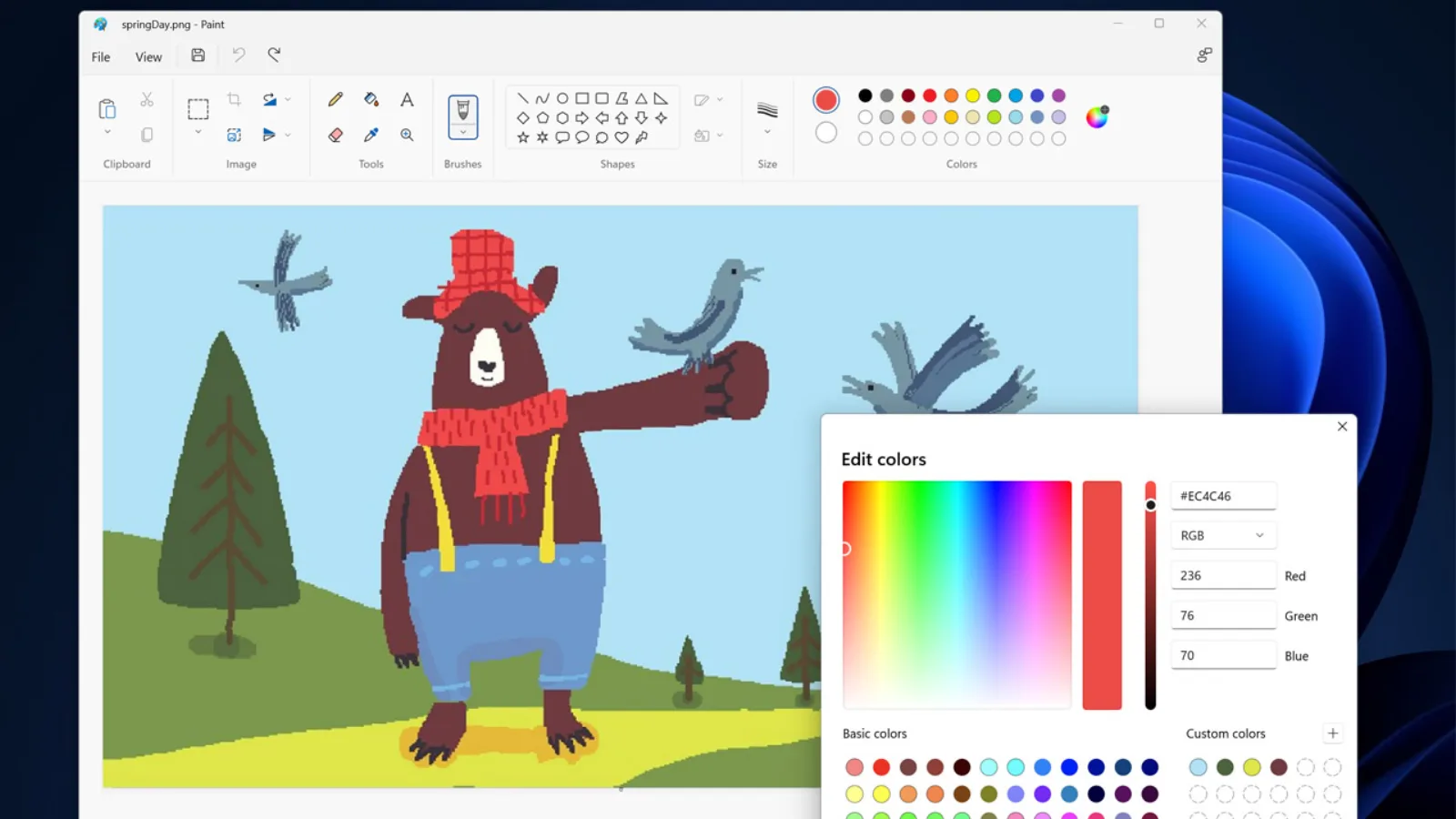1456x819 pixels.
Task: Select the Diamond shape
Action: point(522,118)
